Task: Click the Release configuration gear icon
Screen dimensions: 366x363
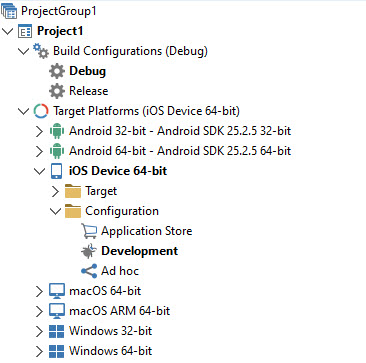Action: (x=57, y=91)
